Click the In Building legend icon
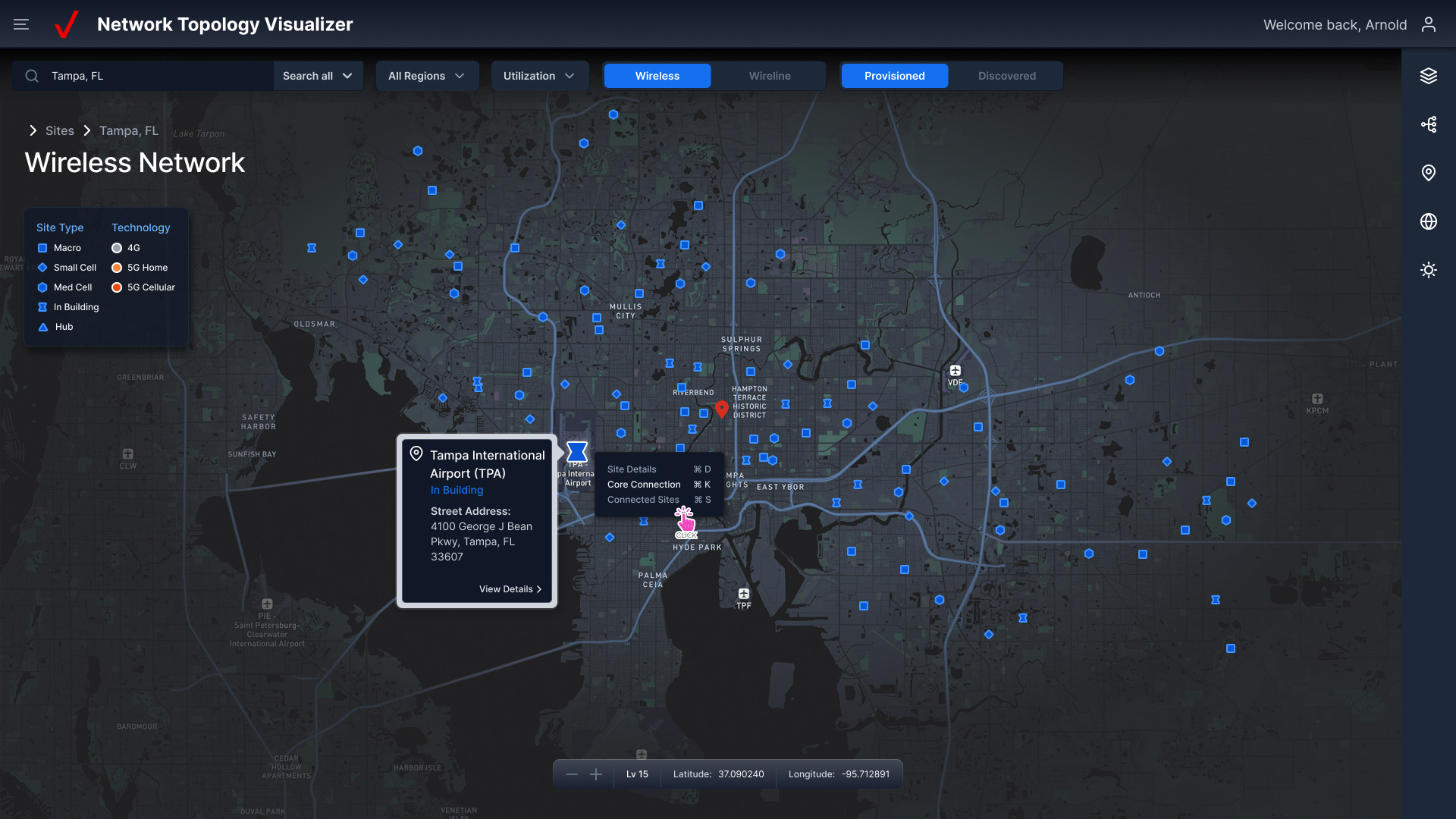This screenshot has width=1456, height=819. 42,307
